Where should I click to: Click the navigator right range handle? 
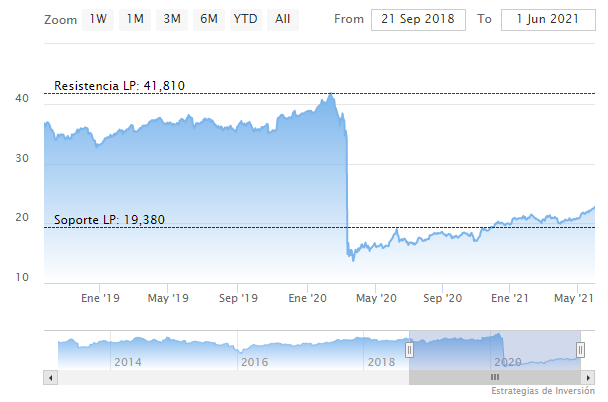click(x=583, y=349)
